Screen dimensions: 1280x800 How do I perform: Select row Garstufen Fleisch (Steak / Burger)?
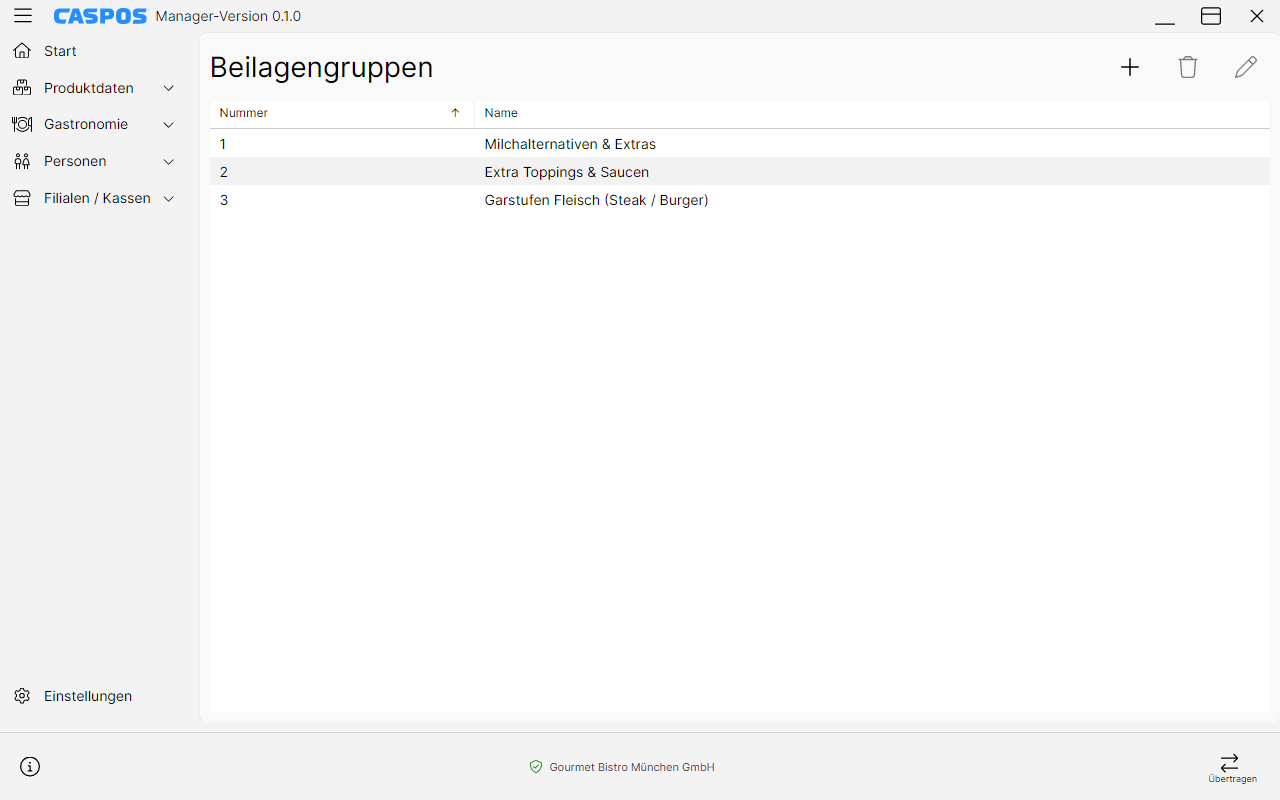(740, 200)
